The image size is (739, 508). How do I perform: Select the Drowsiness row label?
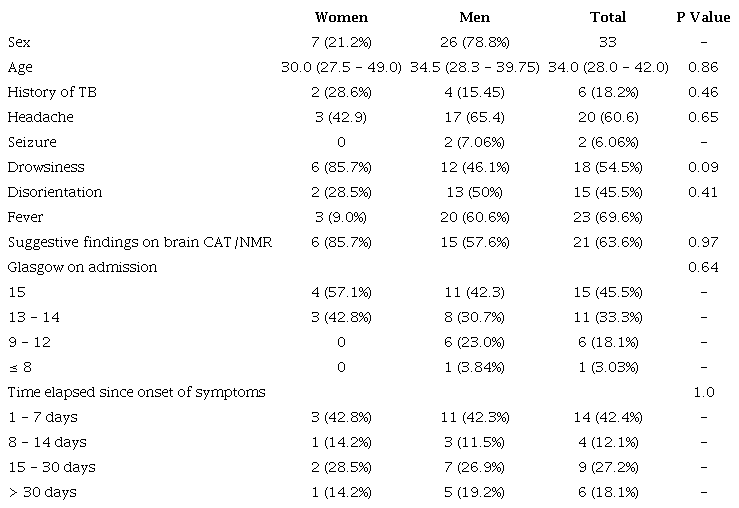pyautogui.click(x=45, y=167)
